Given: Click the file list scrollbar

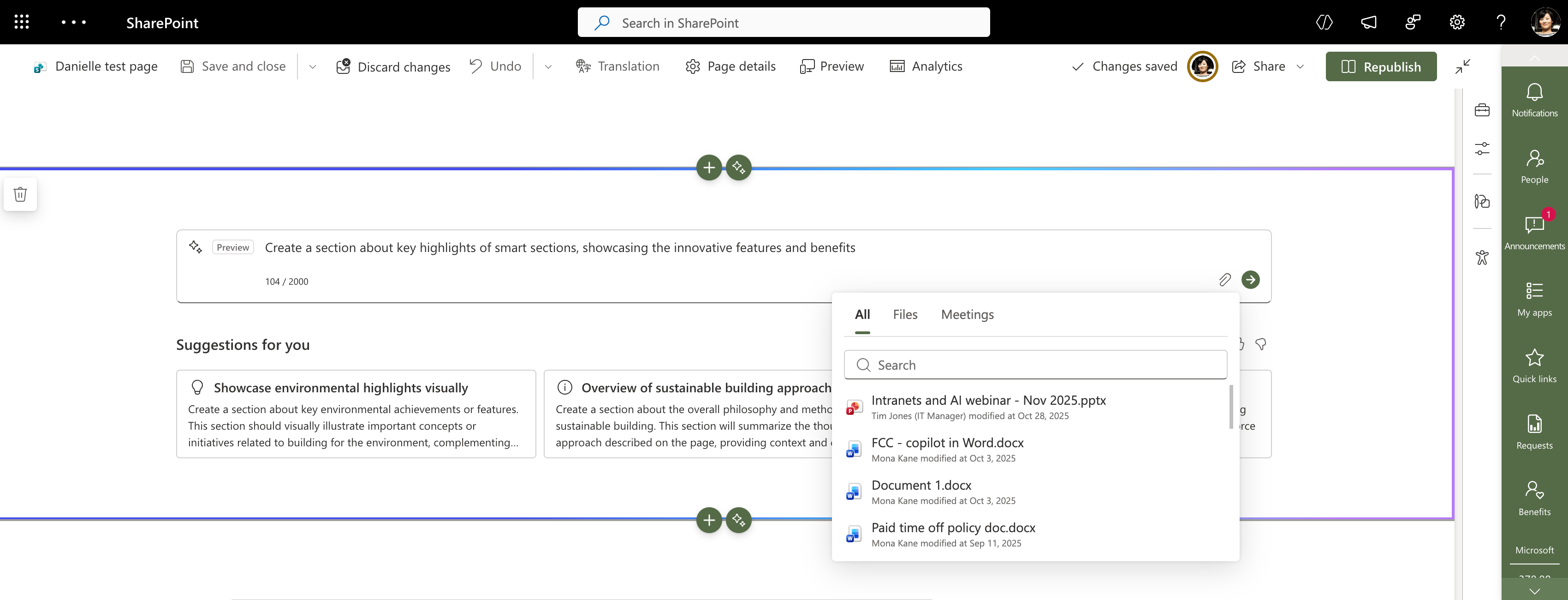Looking at the screenshot, I should pyautogui.click(x=1231, y=407).
